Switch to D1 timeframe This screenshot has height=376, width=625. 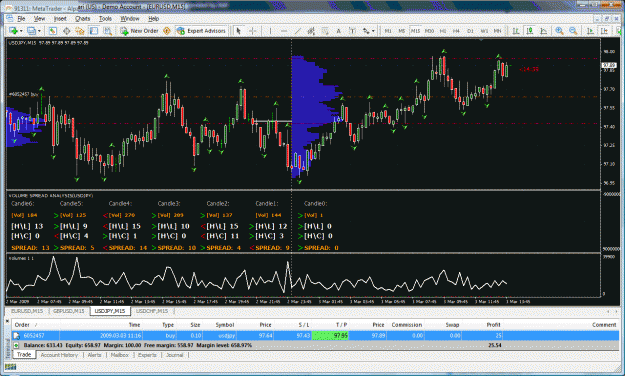(x=470, y=31)
